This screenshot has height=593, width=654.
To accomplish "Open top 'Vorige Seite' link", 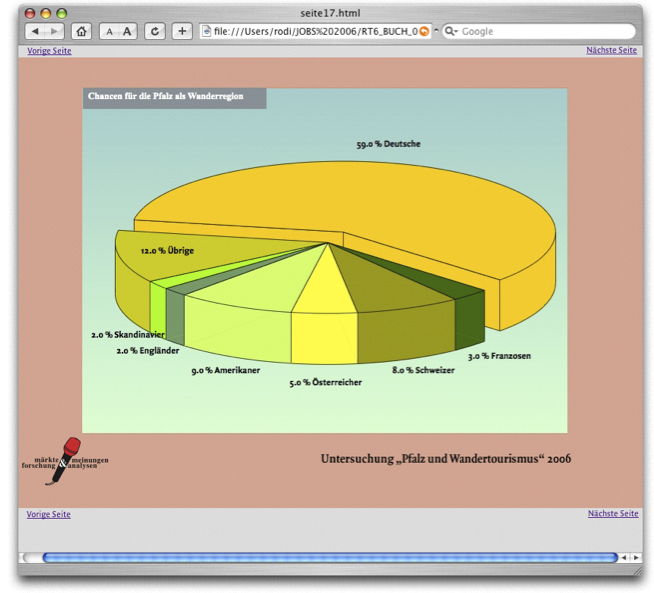I will tap(49, 50).
